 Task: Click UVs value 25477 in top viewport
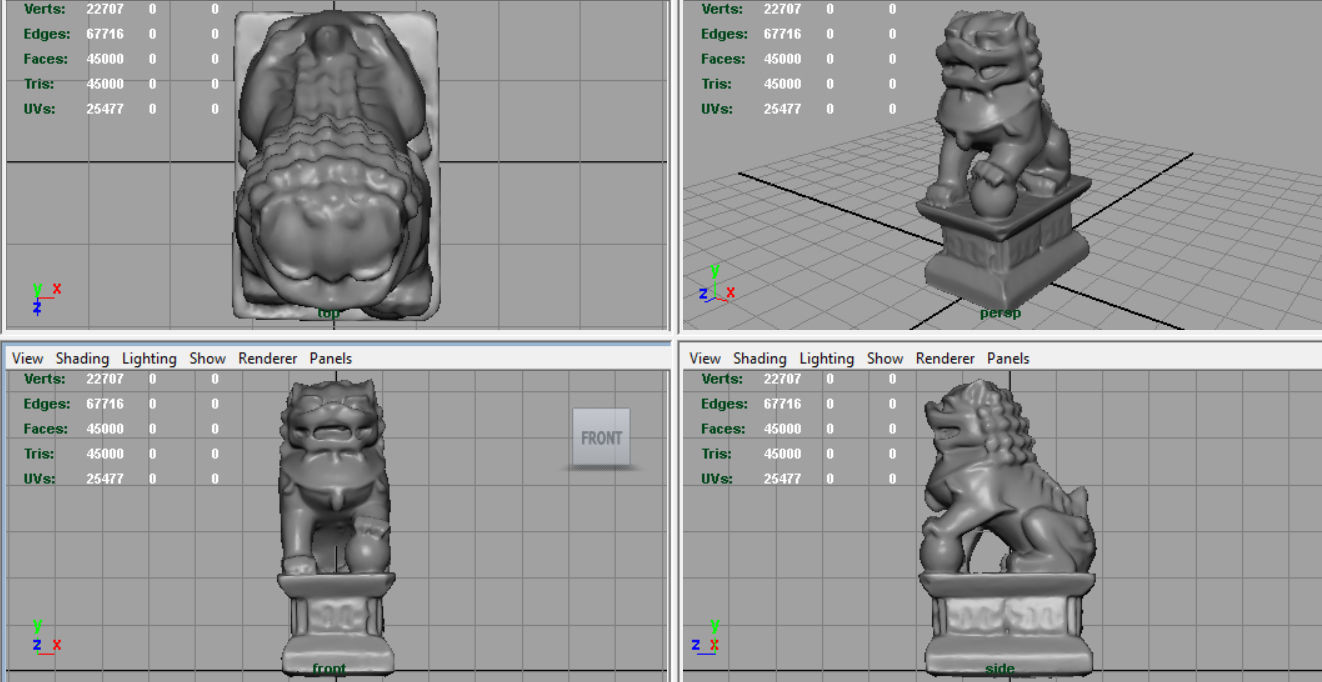(x=105, y=109)
